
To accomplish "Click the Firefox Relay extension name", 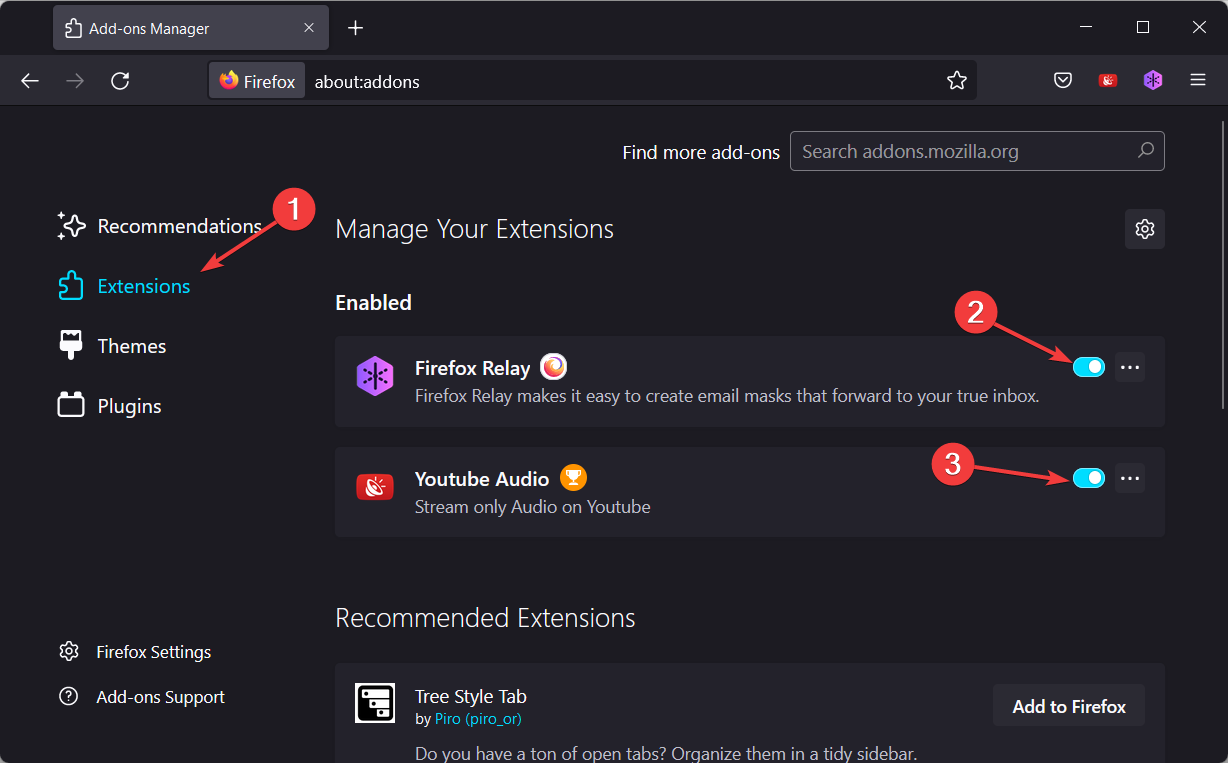I will click(x=473, y=368).
